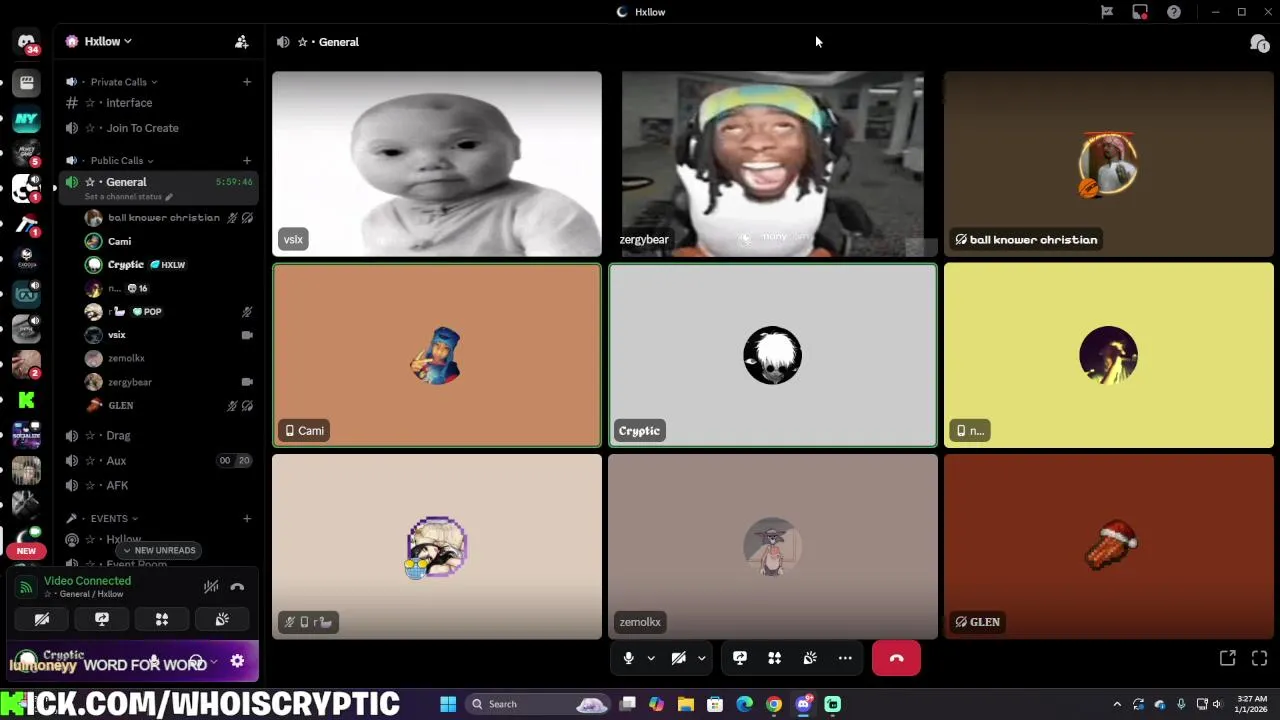Join the Drag voice channel
The image size is (1280, 720).
pyautogui.click(x=158, y=436)
